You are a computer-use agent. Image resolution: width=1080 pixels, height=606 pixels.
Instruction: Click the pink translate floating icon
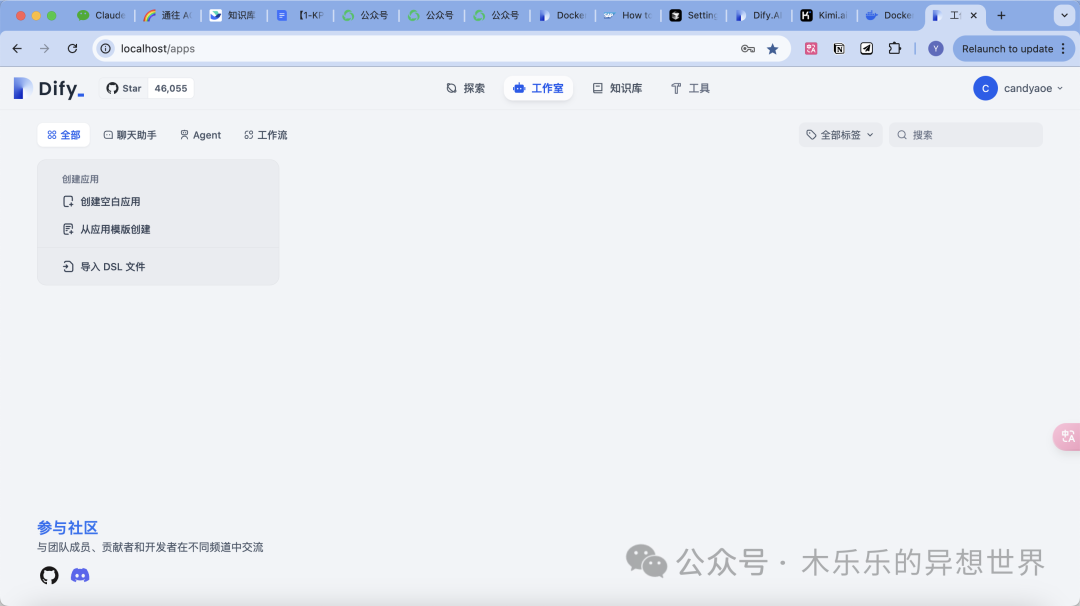click(1067, 437)
